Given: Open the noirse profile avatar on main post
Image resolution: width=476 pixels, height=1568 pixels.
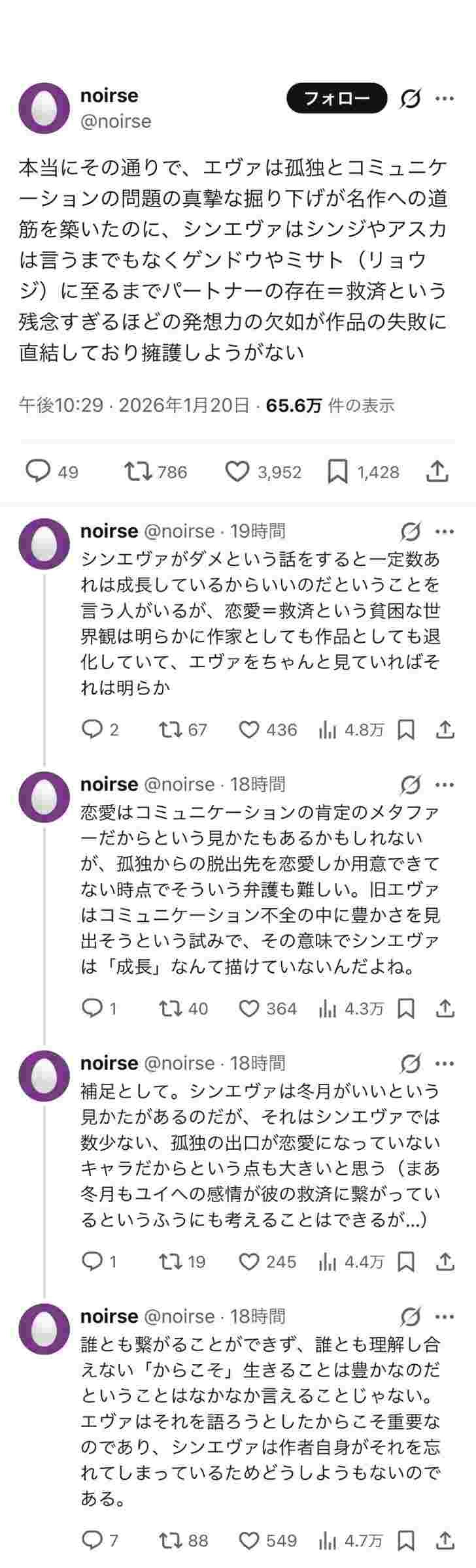Looking at the screenshot, I should (44, 108).
